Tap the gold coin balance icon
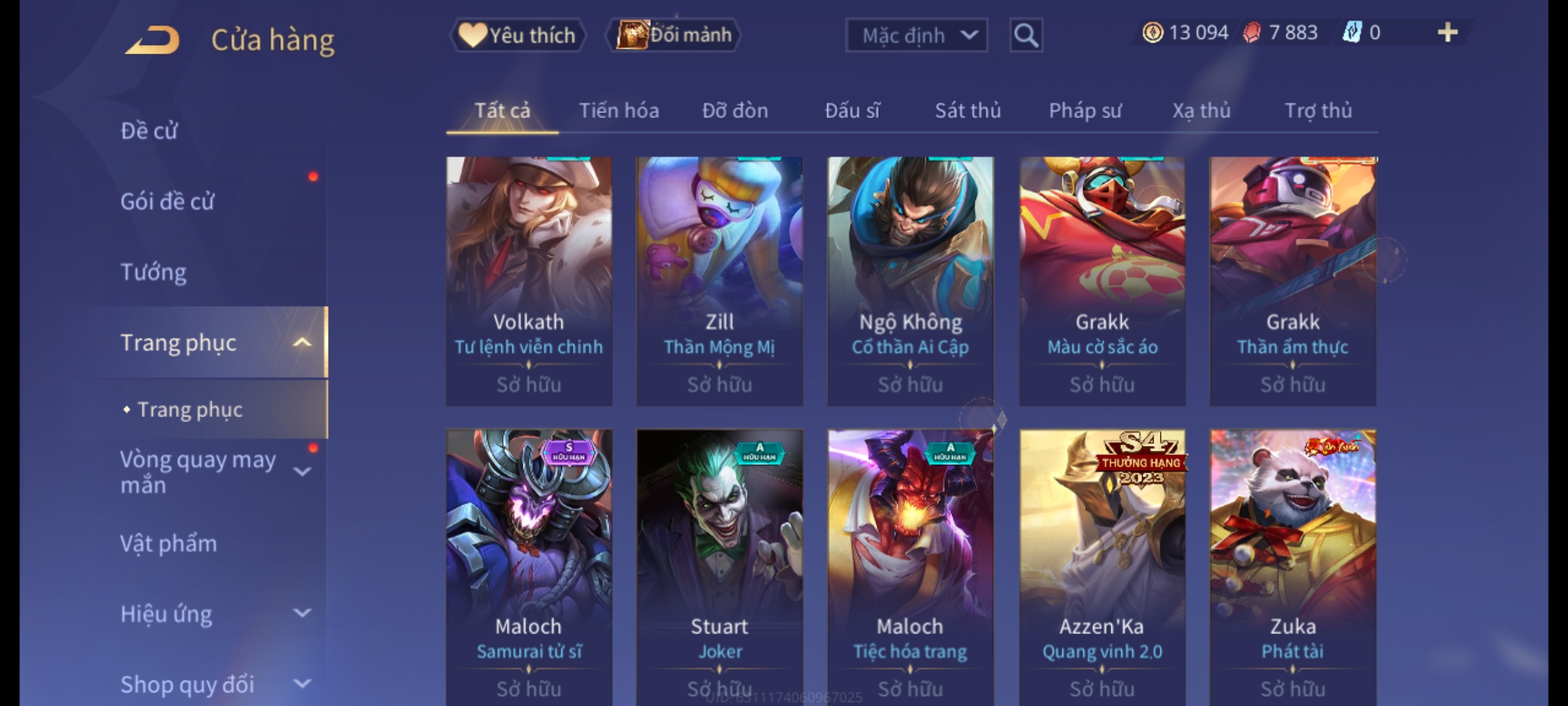Image resolution: width=1568 pixels, height=706 pixels. [x=1152, y=33]
